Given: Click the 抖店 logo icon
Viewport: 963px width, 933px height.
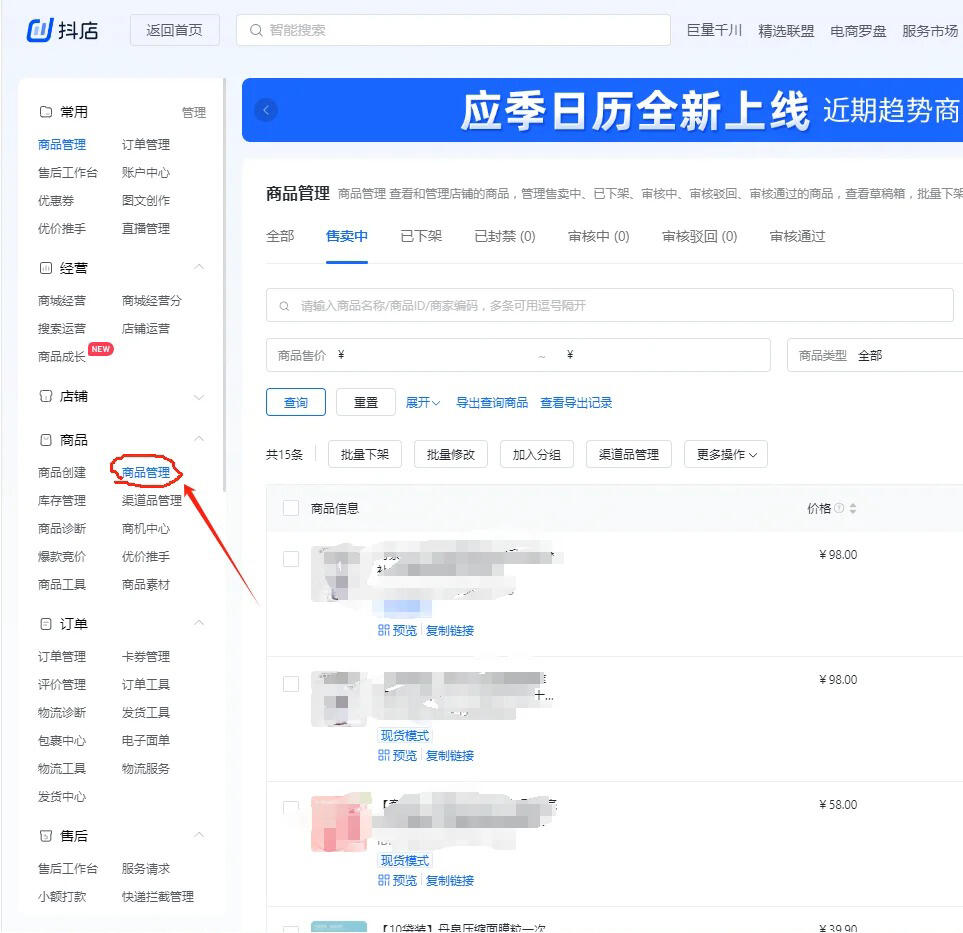Looking at the screenshot, I should click(40, 29).
